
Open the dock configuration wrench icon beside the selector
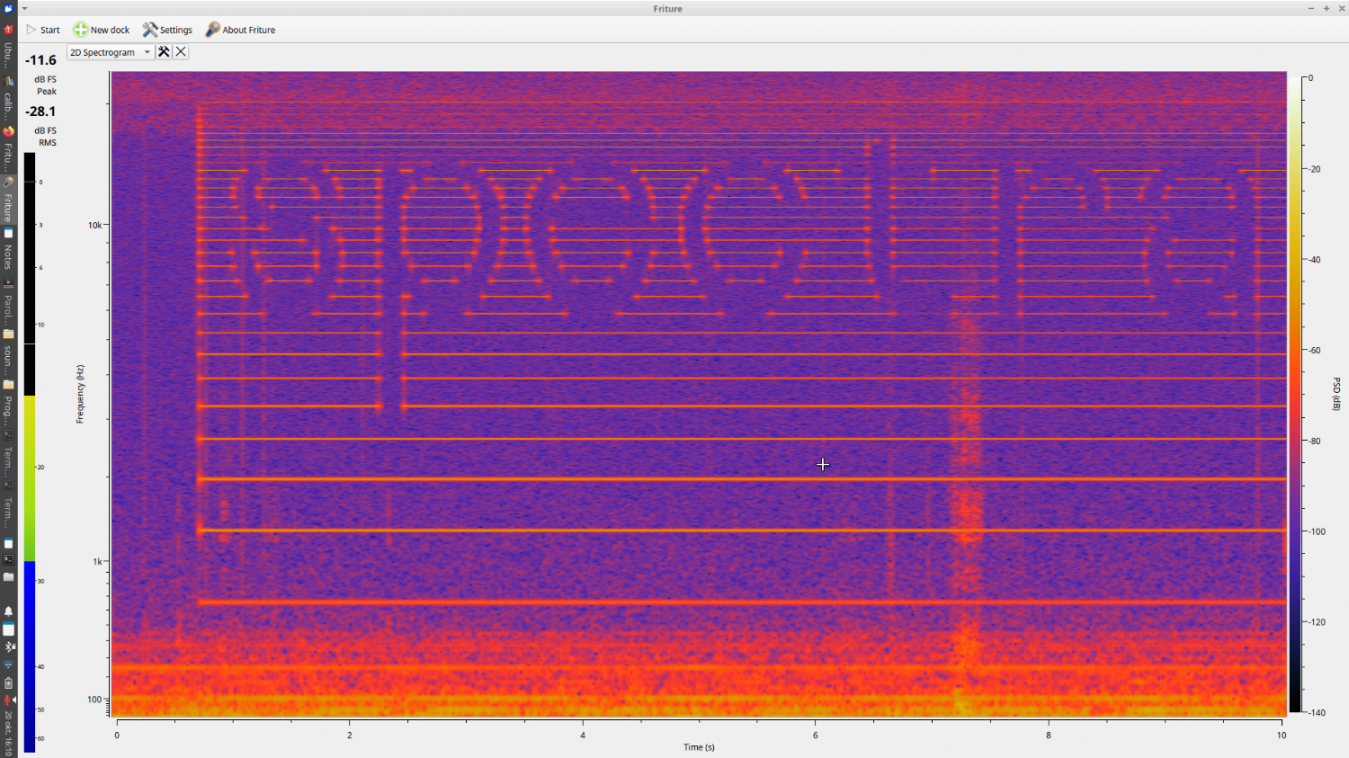(x=162, y=51)
